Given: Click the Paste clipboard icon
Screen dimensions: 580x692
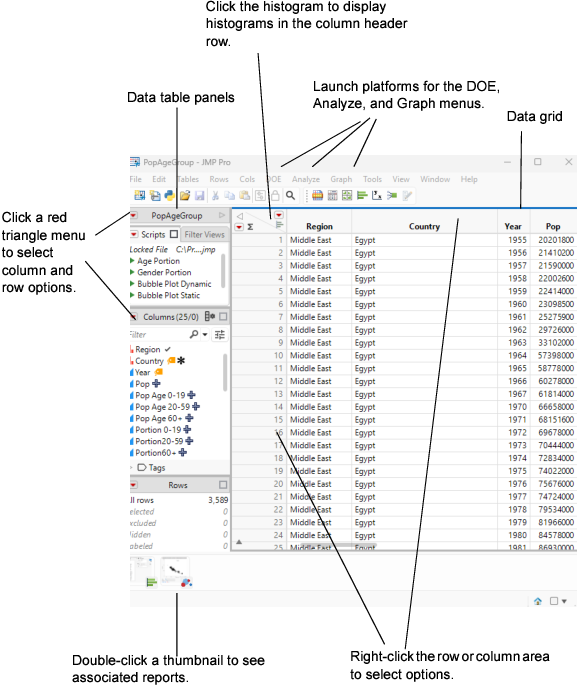Looking at the screenshot, I should point(245,196).
